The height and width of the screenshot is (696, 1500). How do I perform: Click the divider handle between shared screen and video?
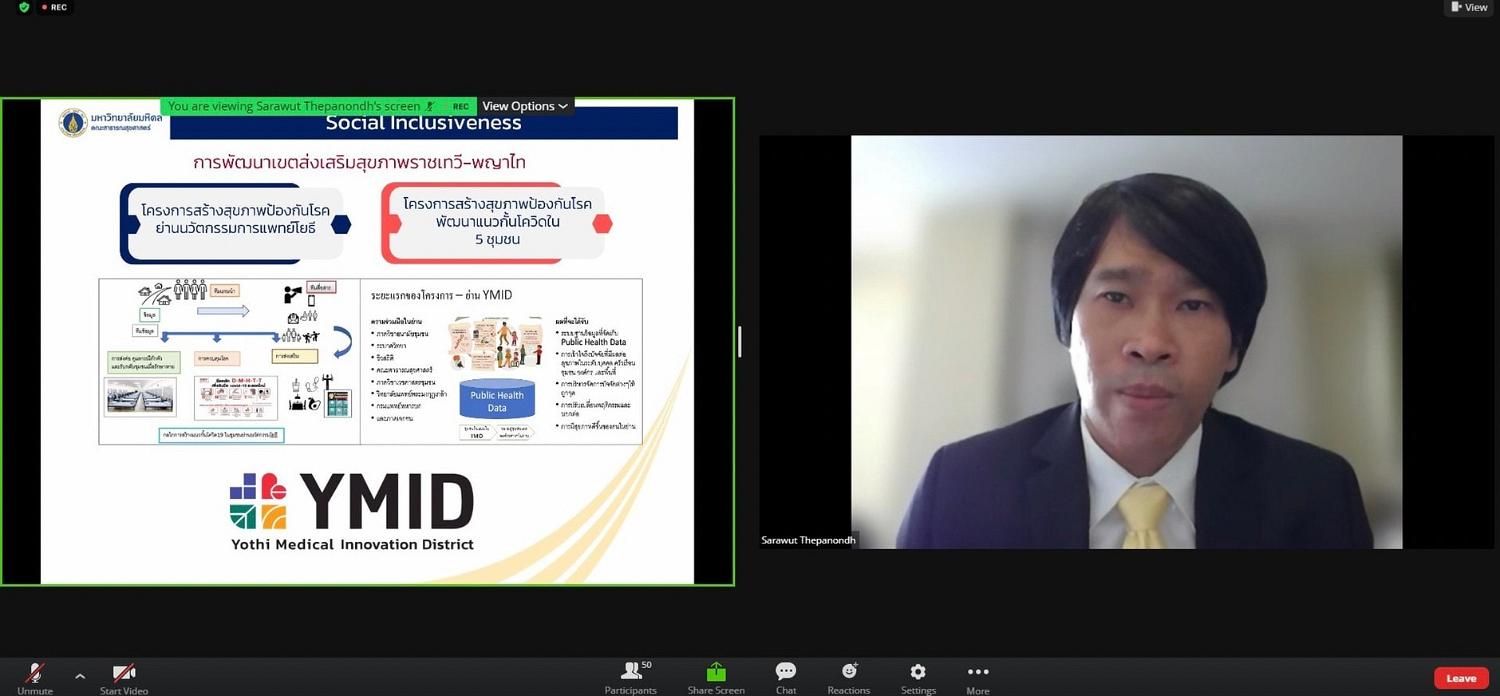pos(740,342)
